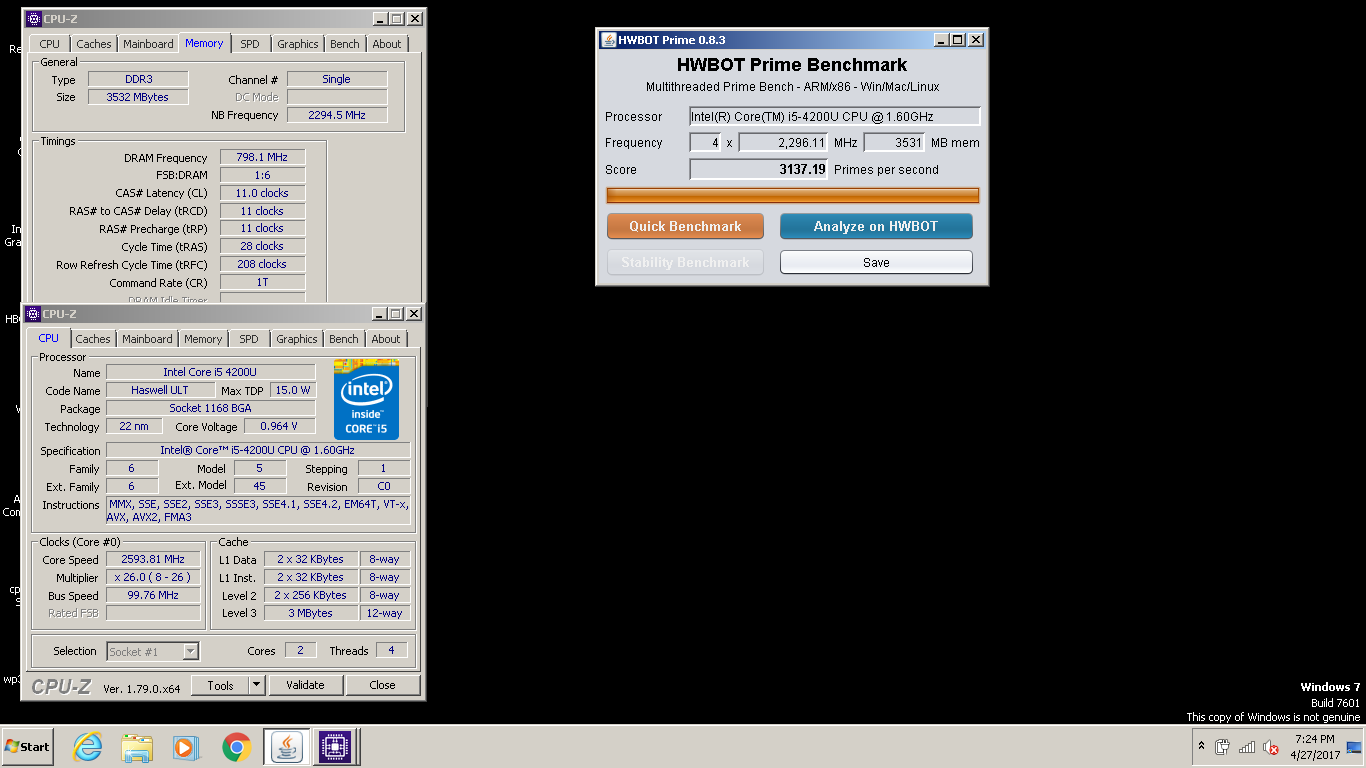Click the frequency field showing 2,296.11

[x=783, y=143]
